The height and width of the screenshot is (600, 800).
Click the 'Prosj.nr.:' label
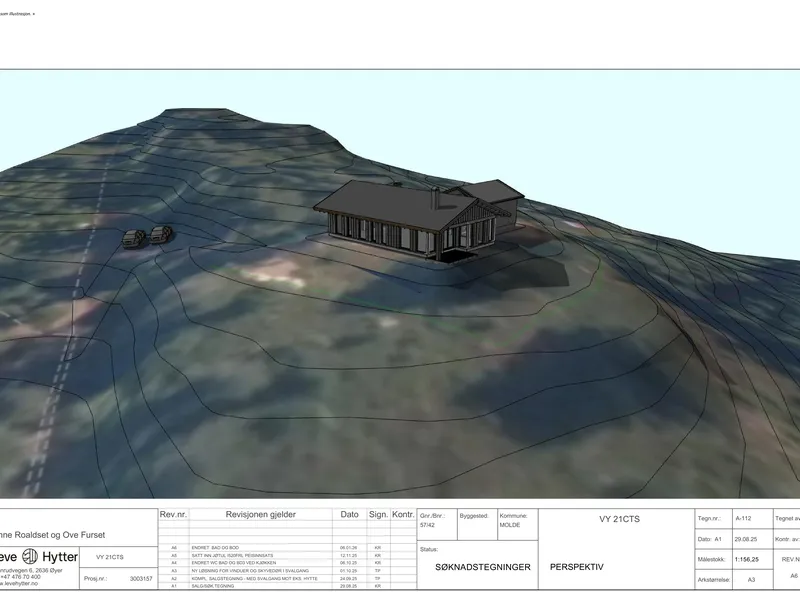pyautogui.click(x=95, y=579)
